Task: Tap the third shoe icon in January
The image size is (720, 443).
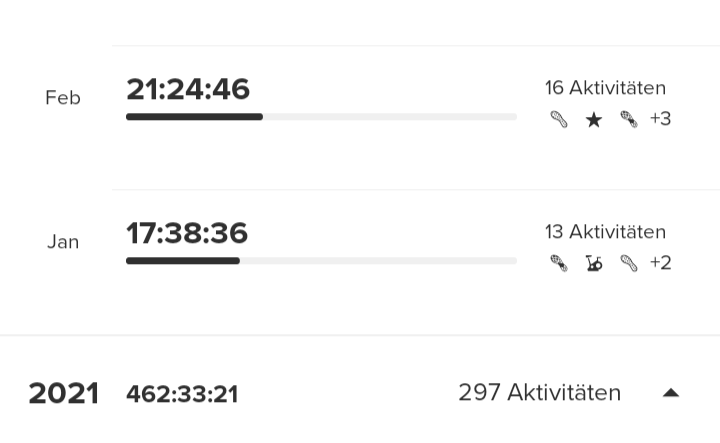Action: (629, 264)
